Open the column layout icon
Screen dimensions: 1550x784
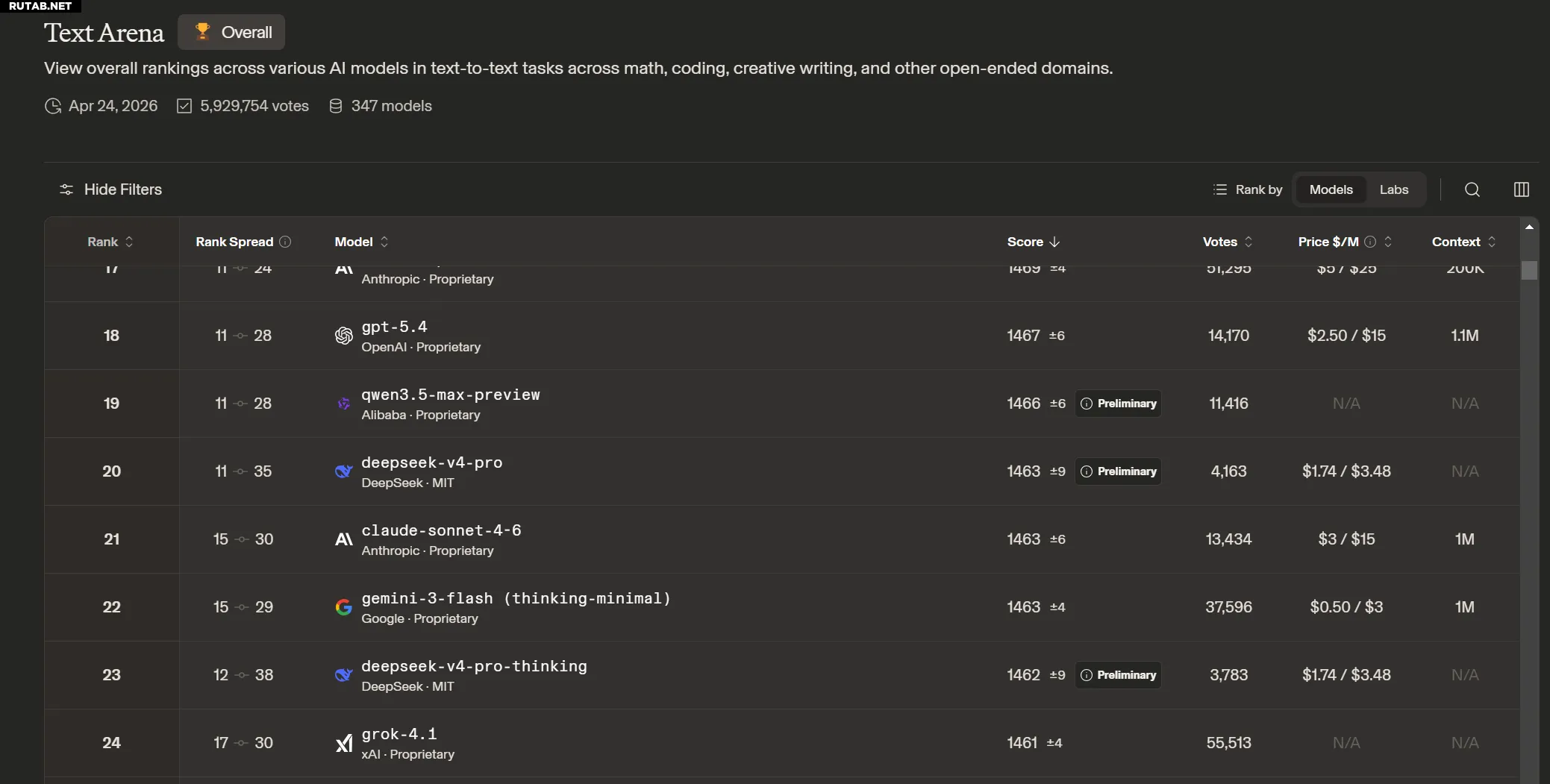[x=1521, y=189]
